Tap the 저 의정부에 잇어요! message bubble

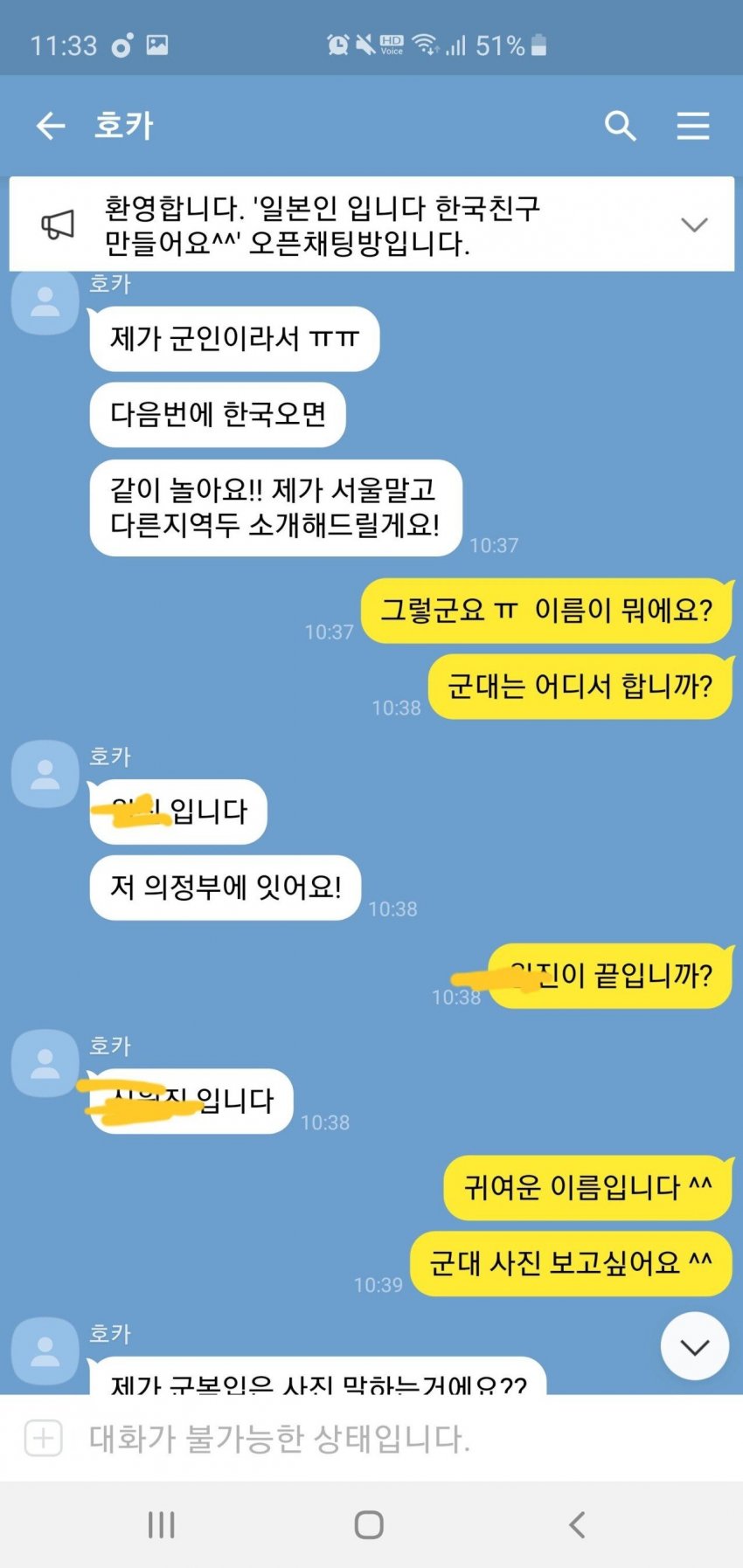click(226, 888)
